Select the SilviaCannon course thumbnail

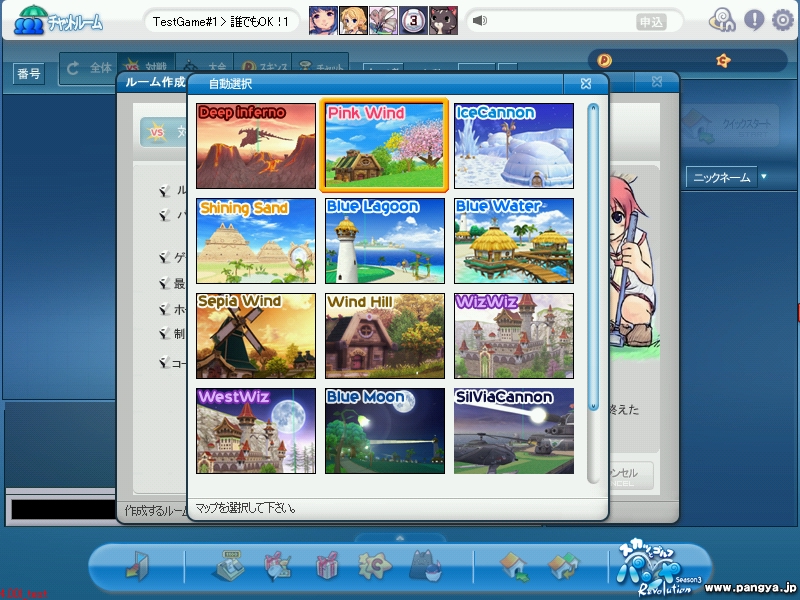coord(513,430)
